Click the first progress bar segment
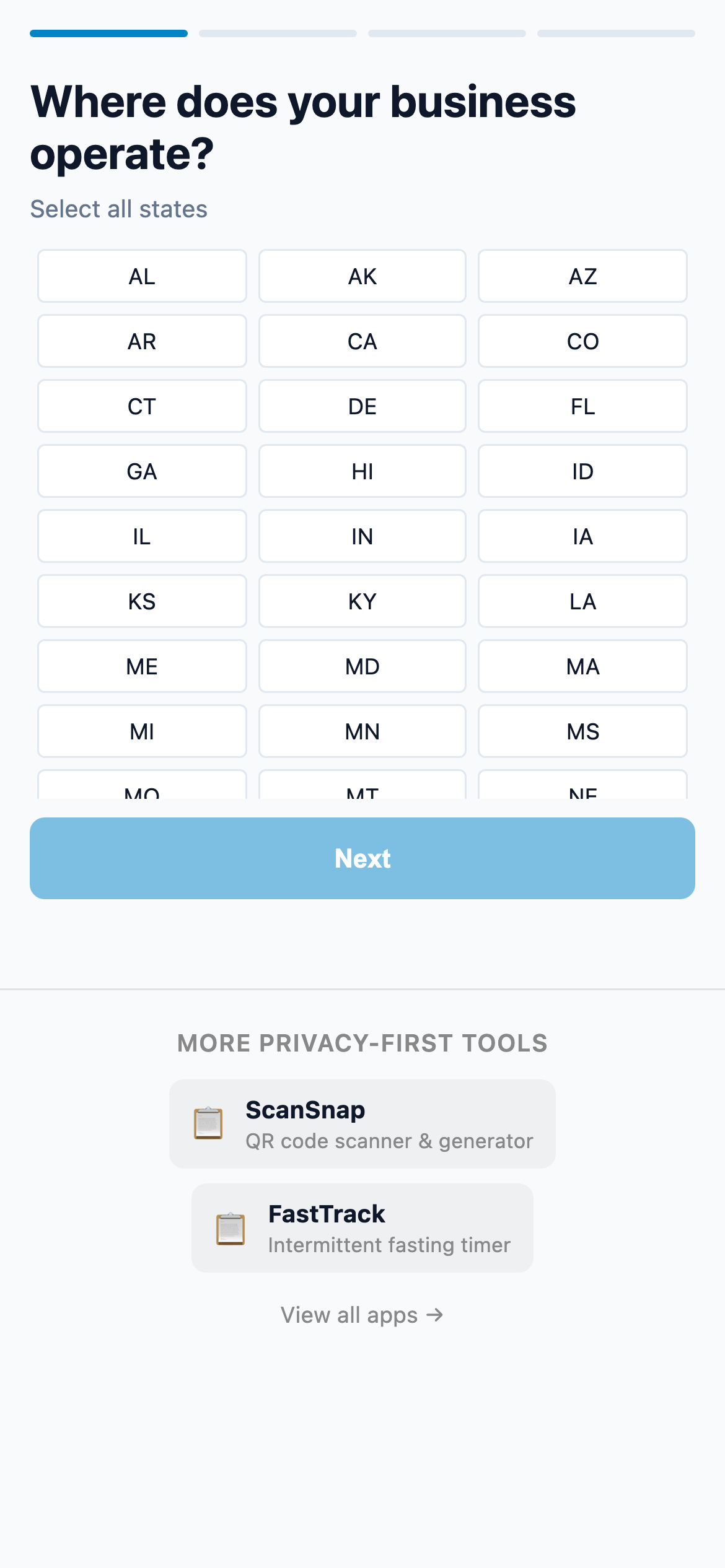The image size is (725, 1568). pos(108,34)
